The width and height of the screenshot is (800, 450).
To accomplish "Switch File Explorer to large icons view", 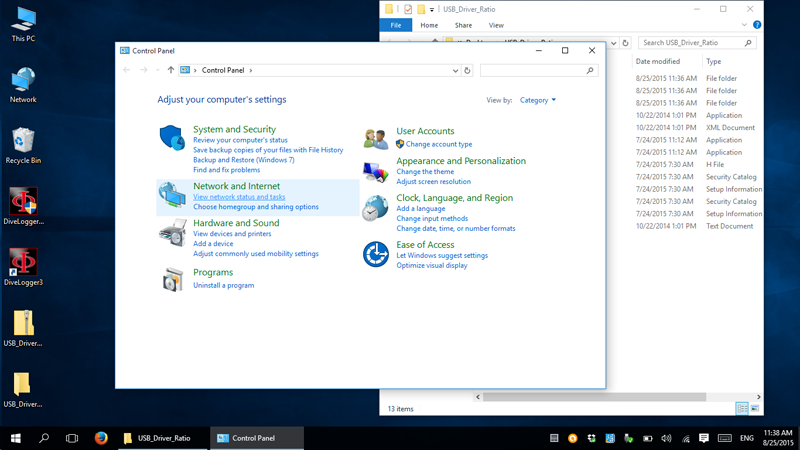I will coord(755,408).
